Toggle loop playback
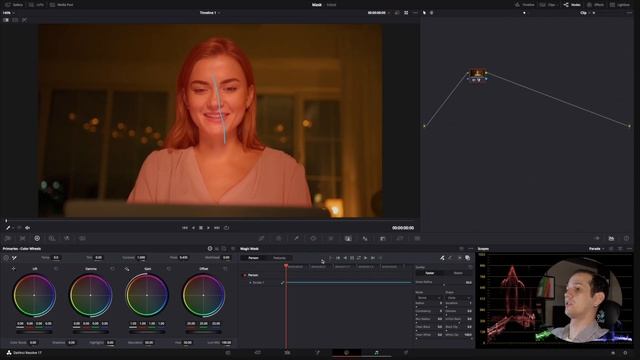The height and width of the screenshot is (360, 640). point(226,228)
